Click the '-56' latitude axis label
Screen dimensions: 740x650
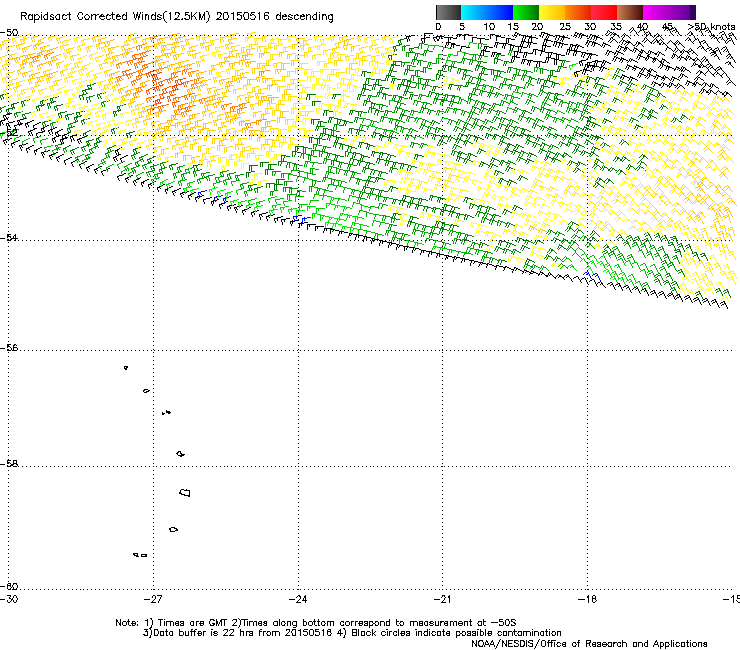coord(9,348)
